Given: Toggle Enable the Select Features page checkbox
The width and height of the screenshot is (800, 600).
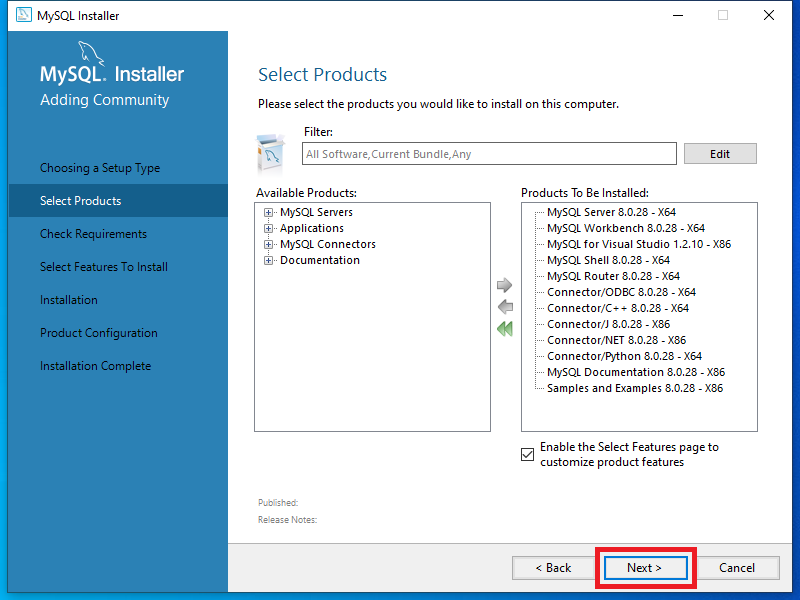Looking at the screenshot, I should [528, 454].
